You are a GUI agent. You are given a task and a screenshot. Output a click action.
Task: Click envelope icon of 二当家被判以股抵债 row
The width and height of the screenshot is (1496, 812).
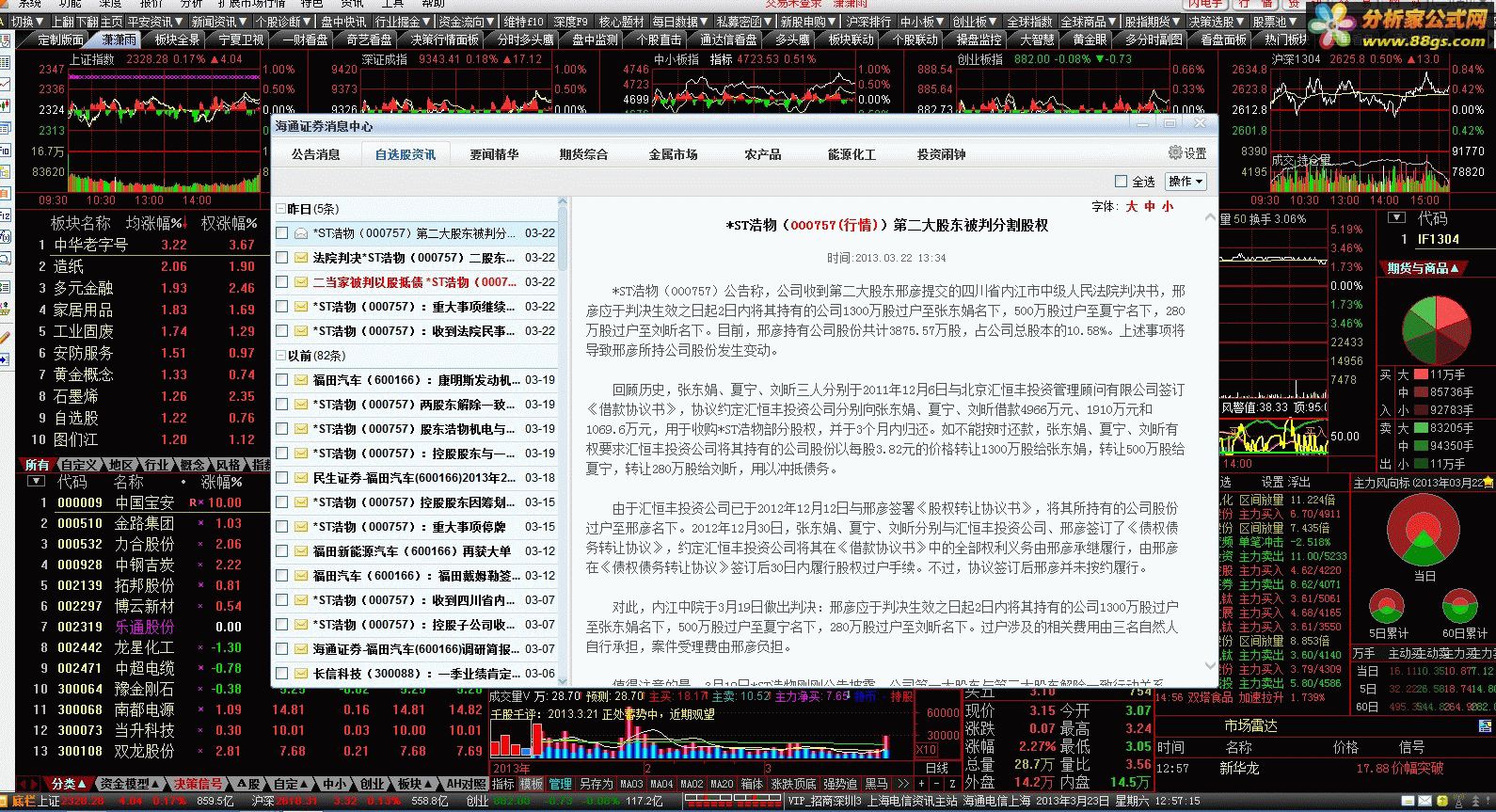[301, 282]
